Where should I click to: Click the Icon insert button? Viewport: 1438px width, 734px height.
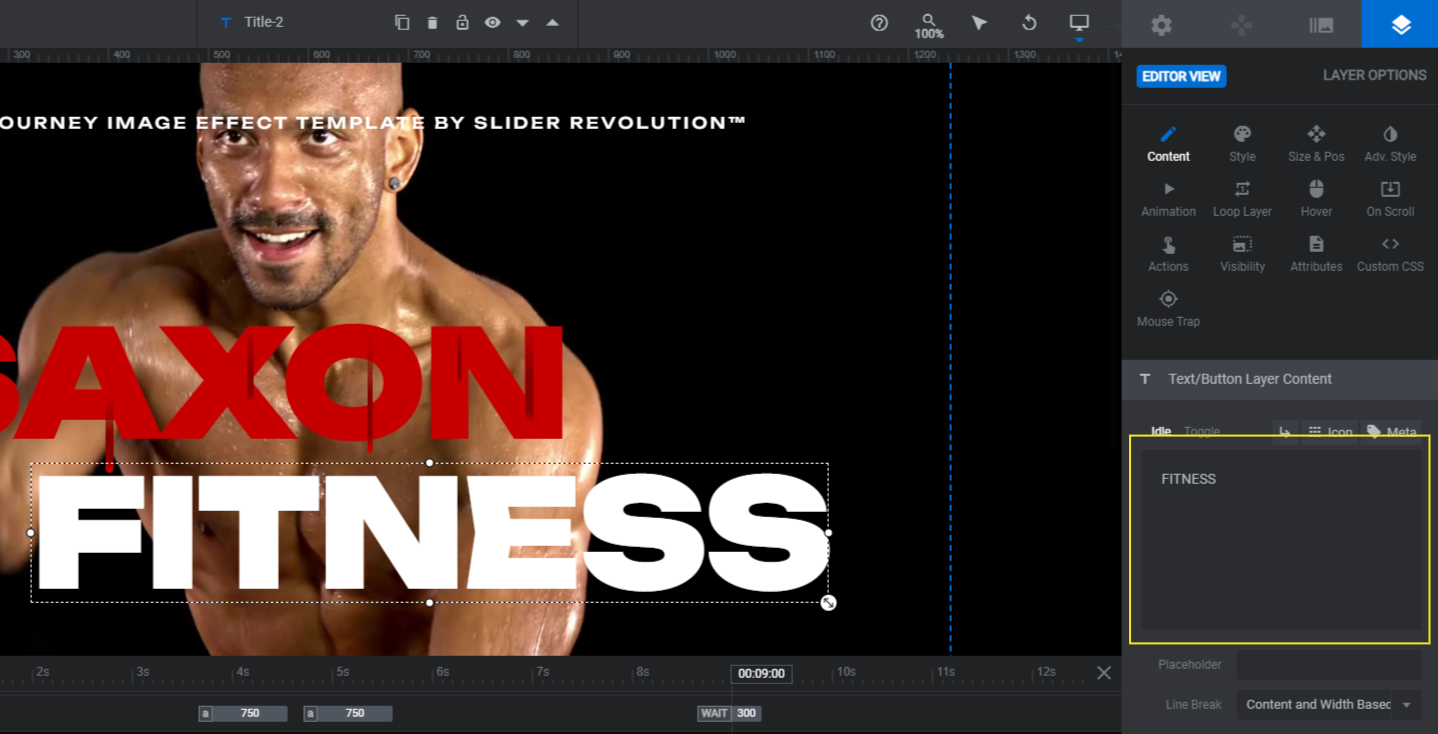coord(1330,432)
